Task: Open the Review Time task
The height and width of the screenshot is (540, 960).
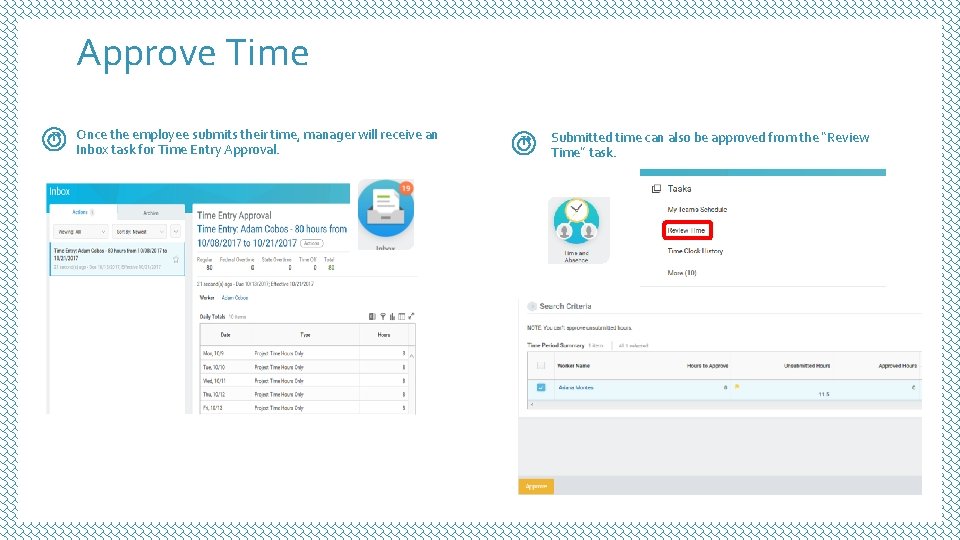Action: [x=687, y=230]
